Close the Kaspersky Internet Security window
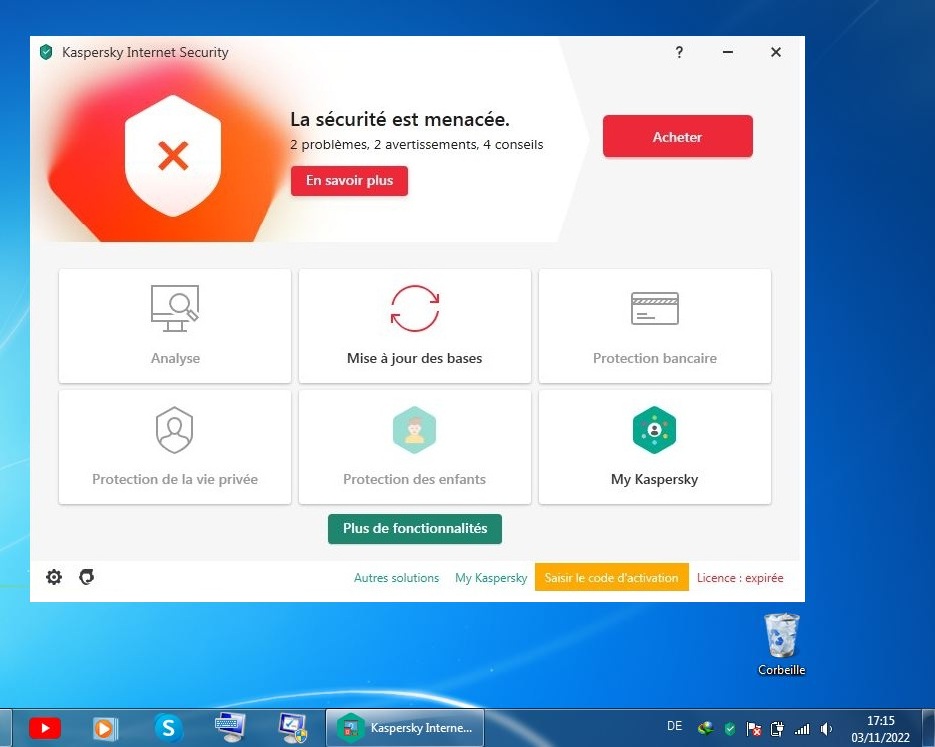 tap(776, 52)
